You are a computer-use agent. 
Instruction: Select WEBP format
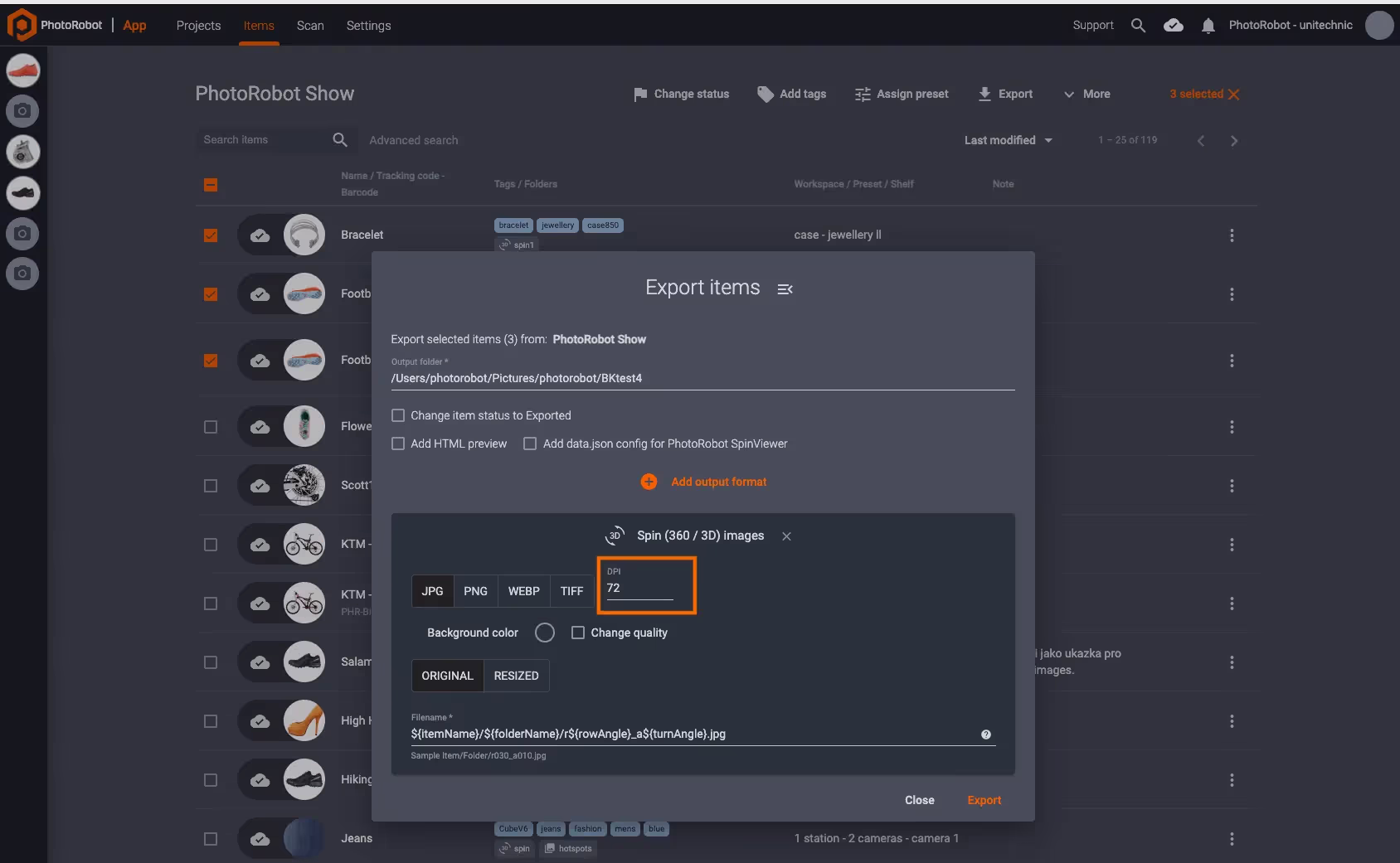523,591
